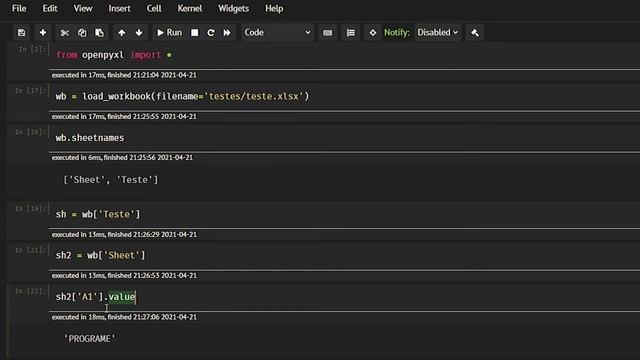Place cursor in sh2['A1'].value cell
This screenshot has width=640, height=360.
345,297
